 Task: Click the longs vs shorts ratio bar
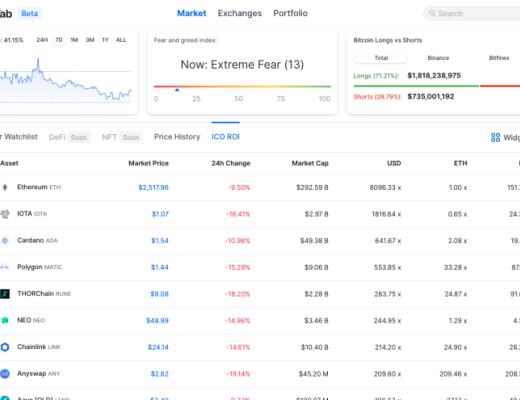437,86
